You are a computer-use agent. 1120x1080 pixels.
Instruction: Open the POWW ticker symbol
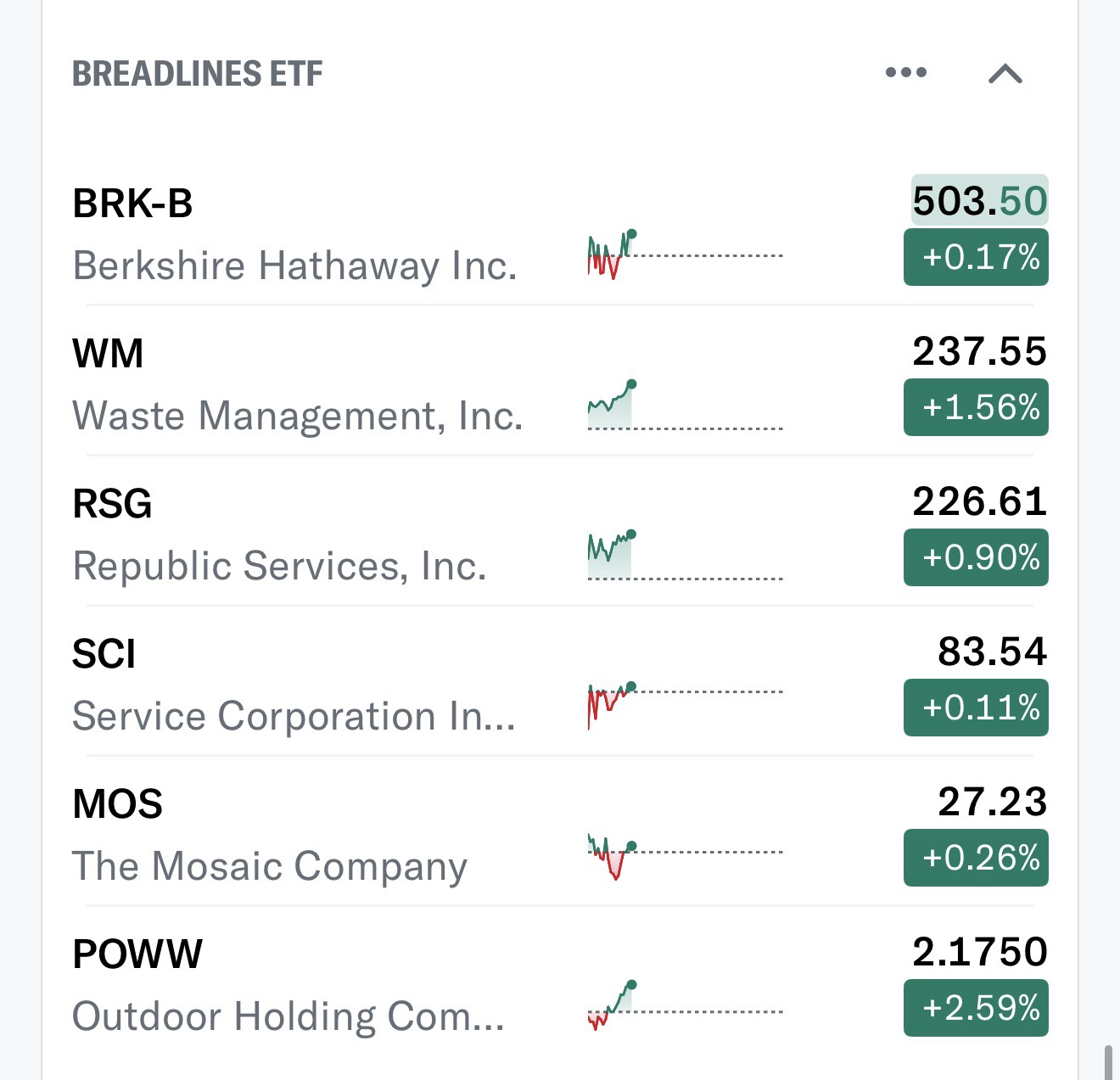(x=137, y=954)
